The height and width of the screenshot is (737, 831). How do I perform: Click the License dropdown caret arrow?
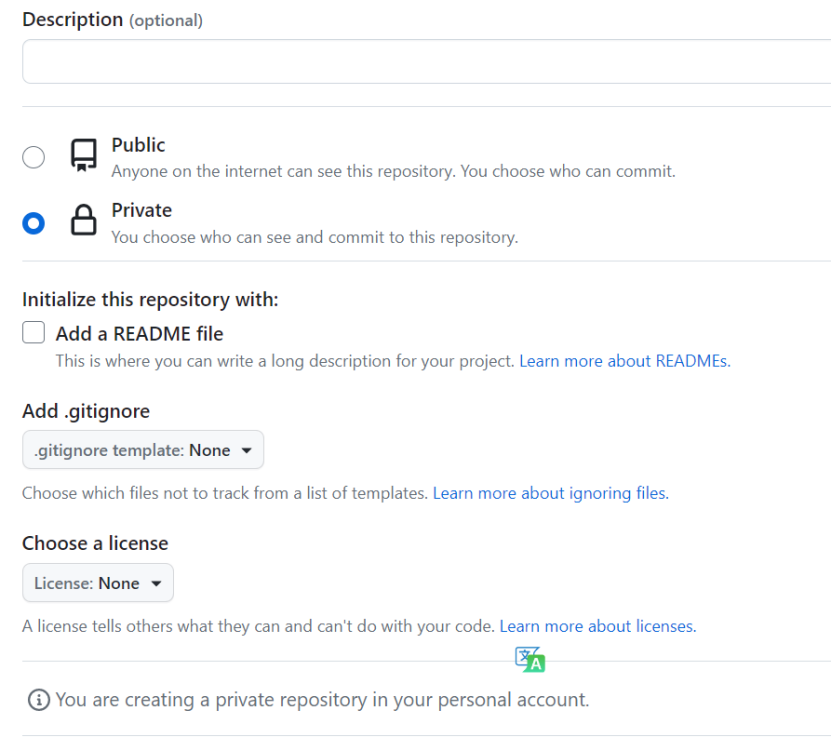click(156, 583)
